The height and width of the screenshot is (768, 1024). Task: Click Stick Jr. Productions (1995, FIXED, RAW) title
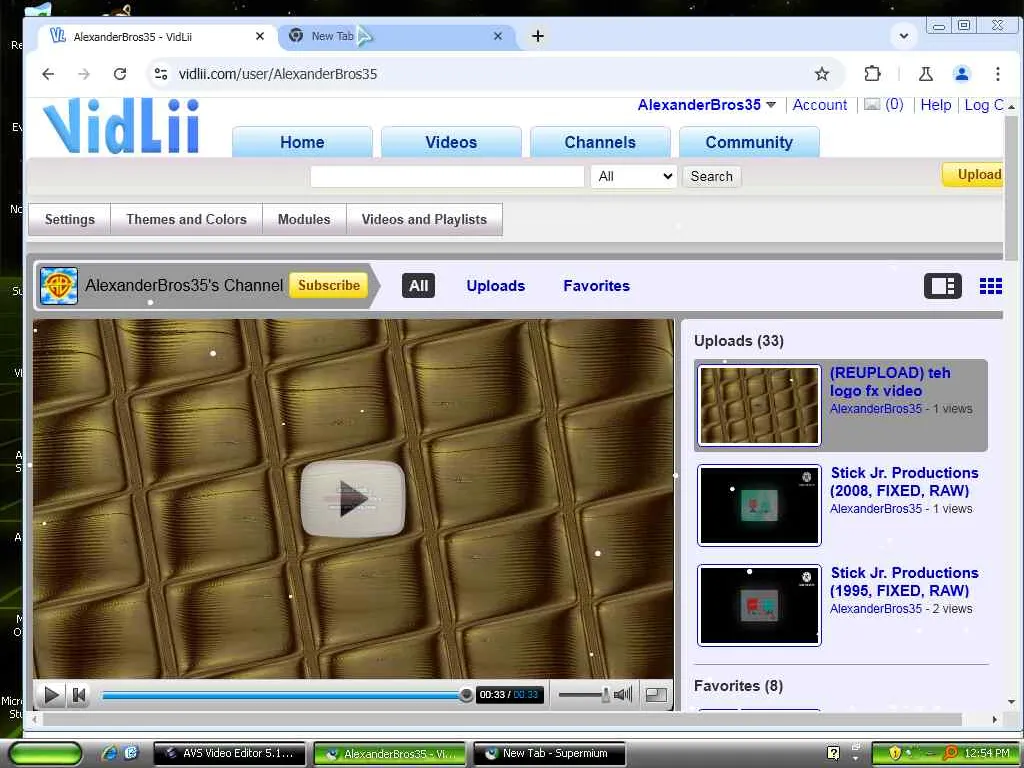[x=904, y=581]
